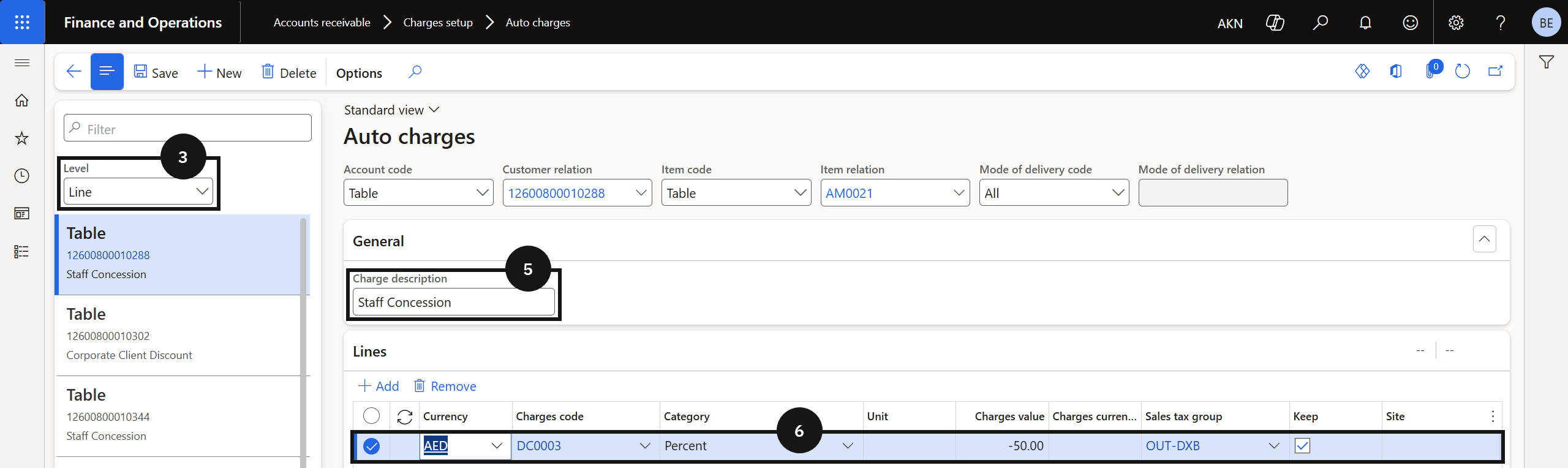The height and width of the screenshot is (468, 1568).
Task: Select the AED line row checkmark
Action: pos(371,446)
